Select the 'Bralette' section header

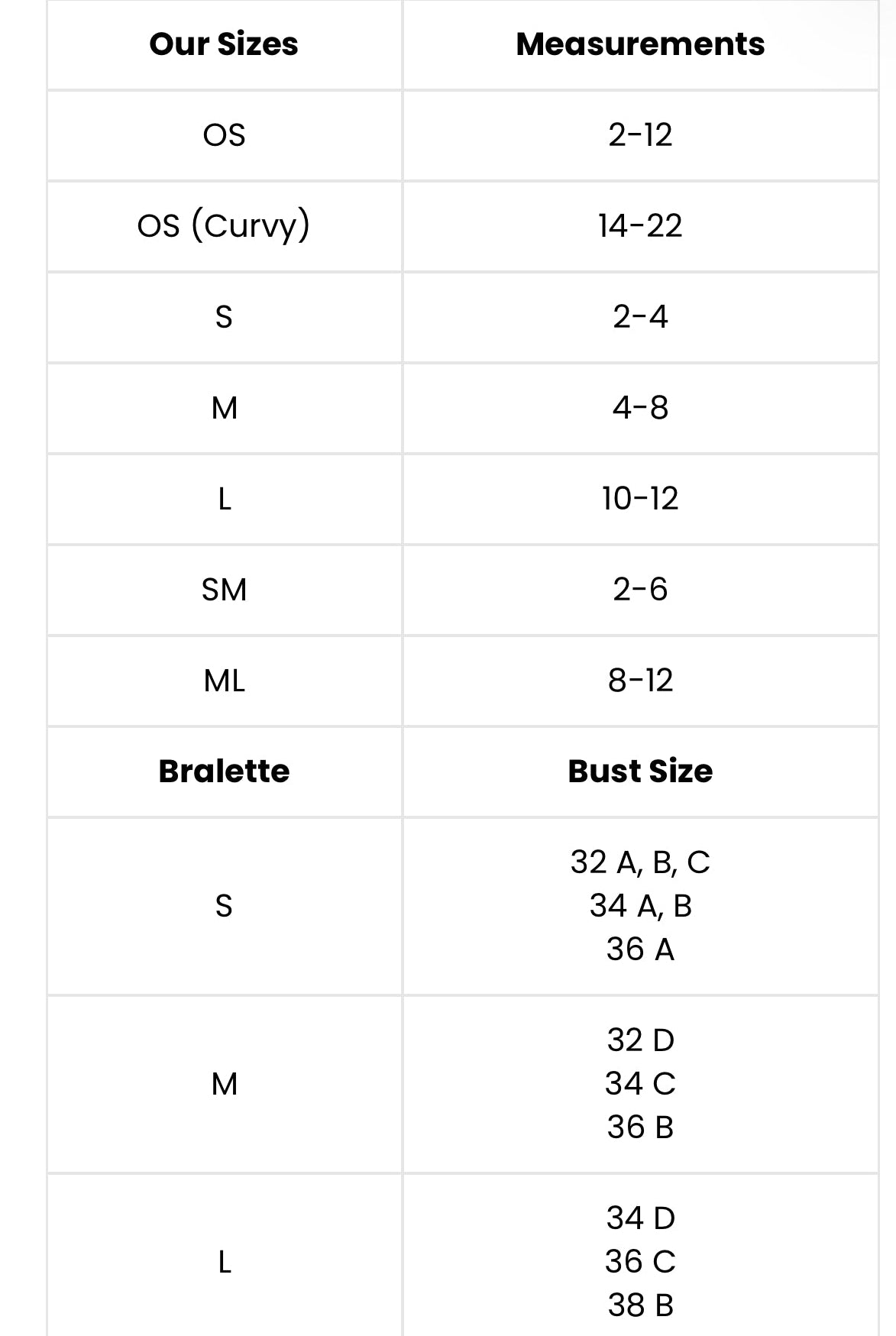[x=224, y=772]
